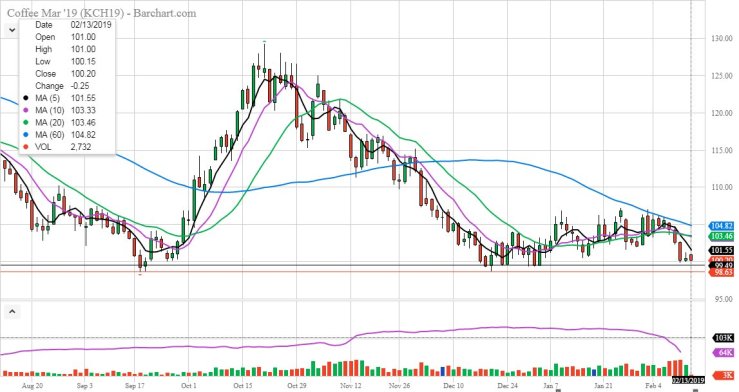
Task: Select the 101.55 black price label
Action: [721, 250]
